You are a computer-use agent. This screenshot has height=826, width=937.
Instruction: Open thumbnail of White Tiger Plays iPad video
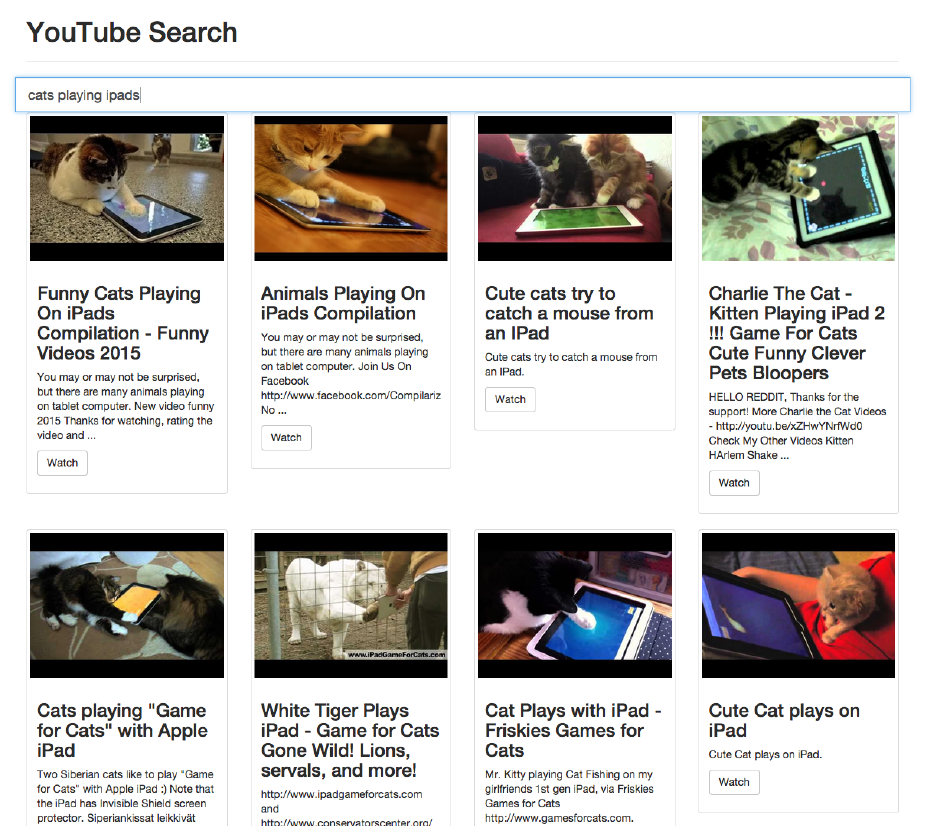click(x=351, y=605)
